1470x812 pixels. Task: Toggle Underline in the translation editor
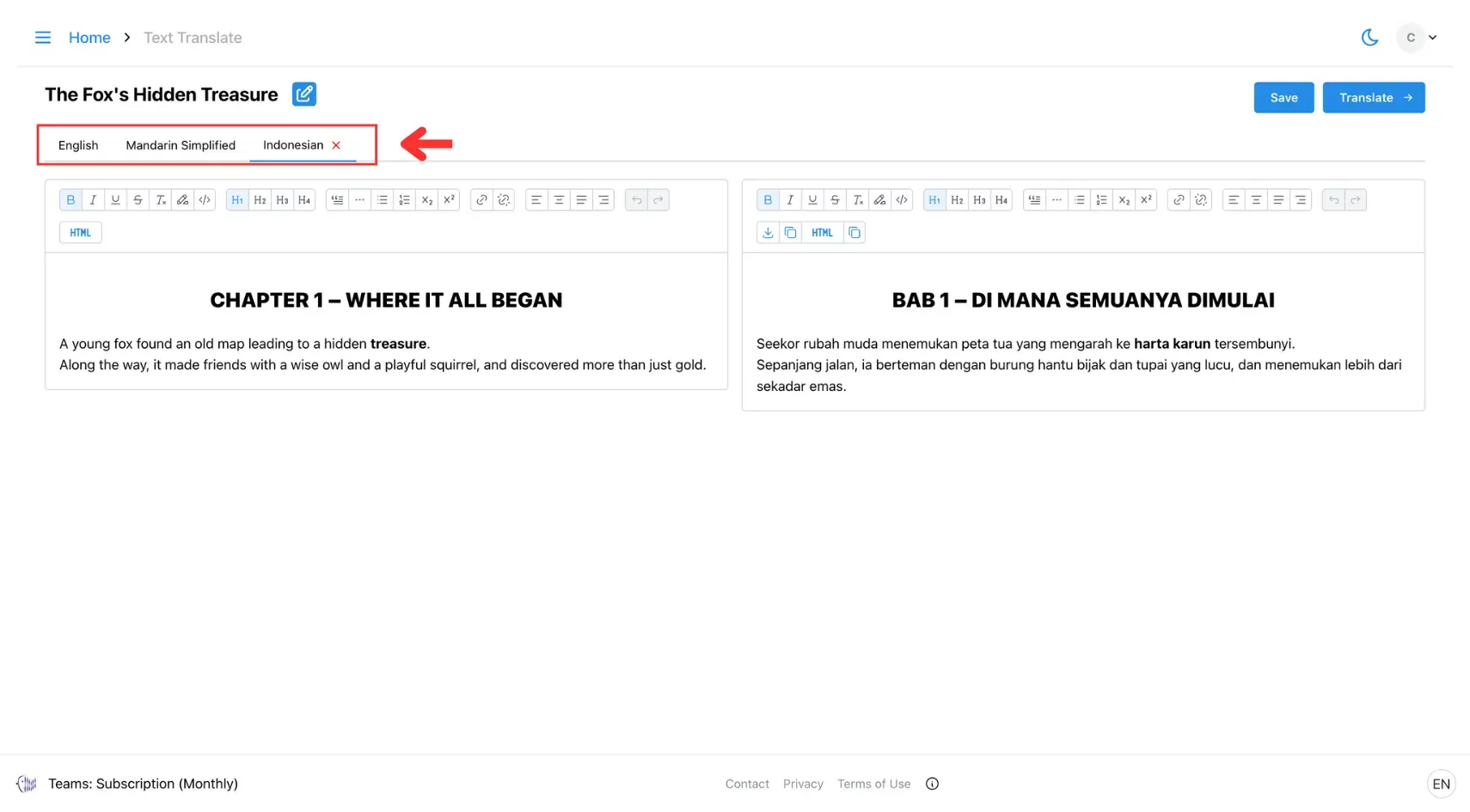click(x=812, y=200)
